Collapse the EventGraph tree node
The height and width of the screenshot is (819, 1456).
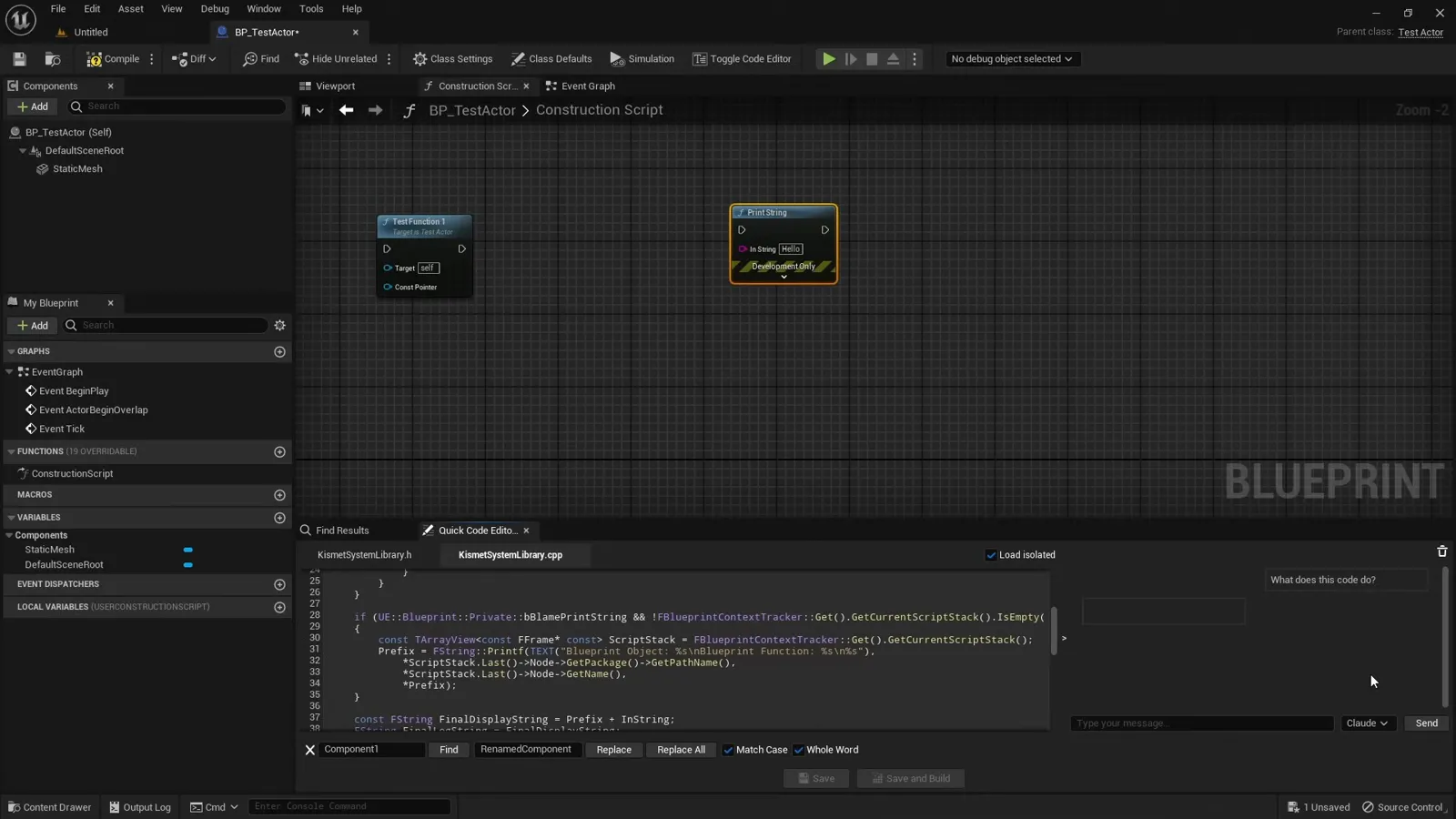(x=10, y=372)
